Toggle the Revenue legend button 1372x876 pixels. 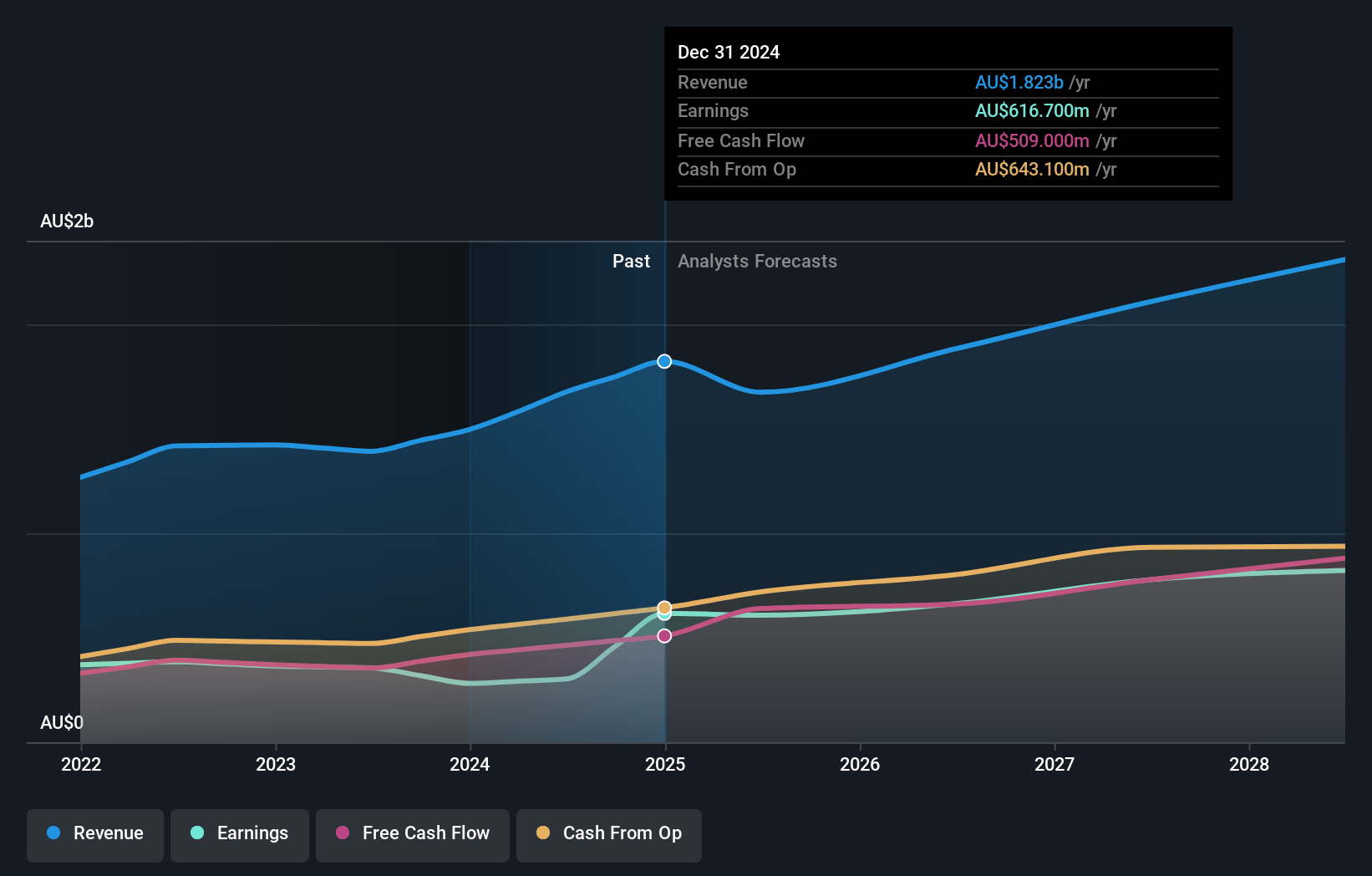coord(95,835)
